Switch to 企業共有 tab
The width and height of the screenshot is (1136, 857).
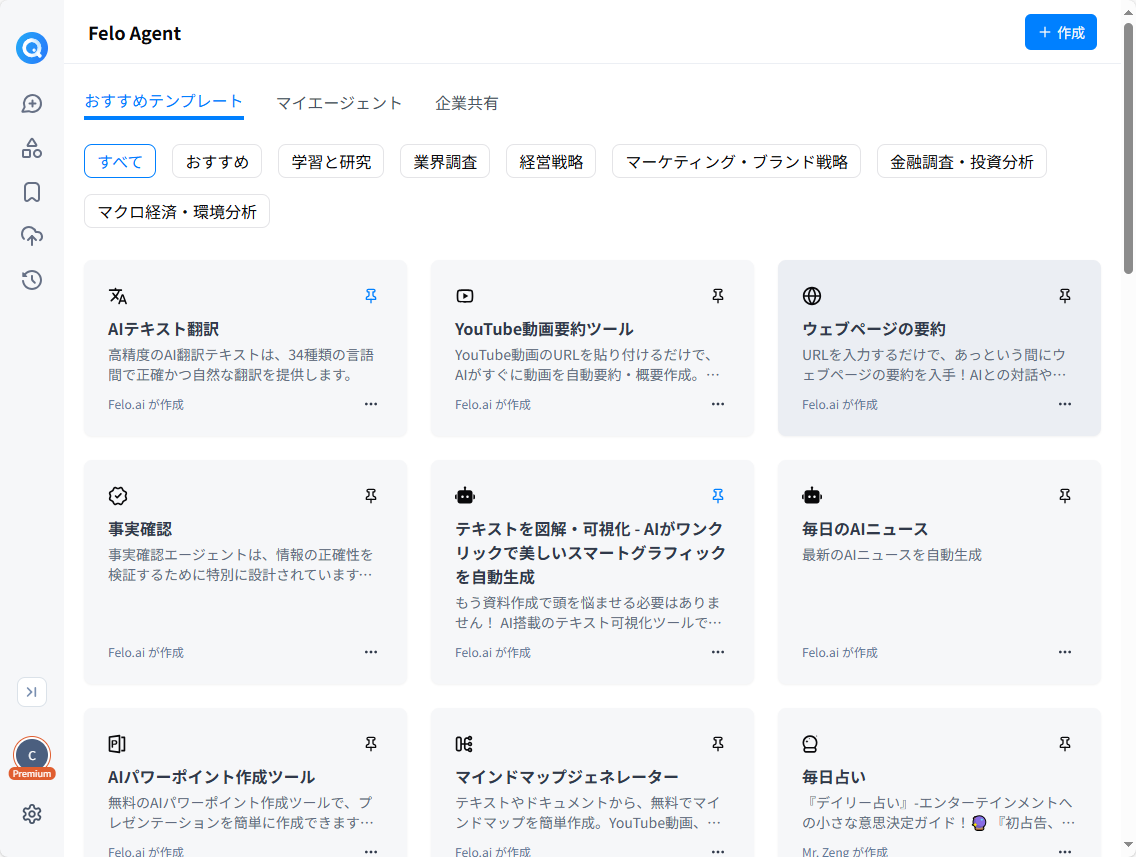tap(467, 103)
